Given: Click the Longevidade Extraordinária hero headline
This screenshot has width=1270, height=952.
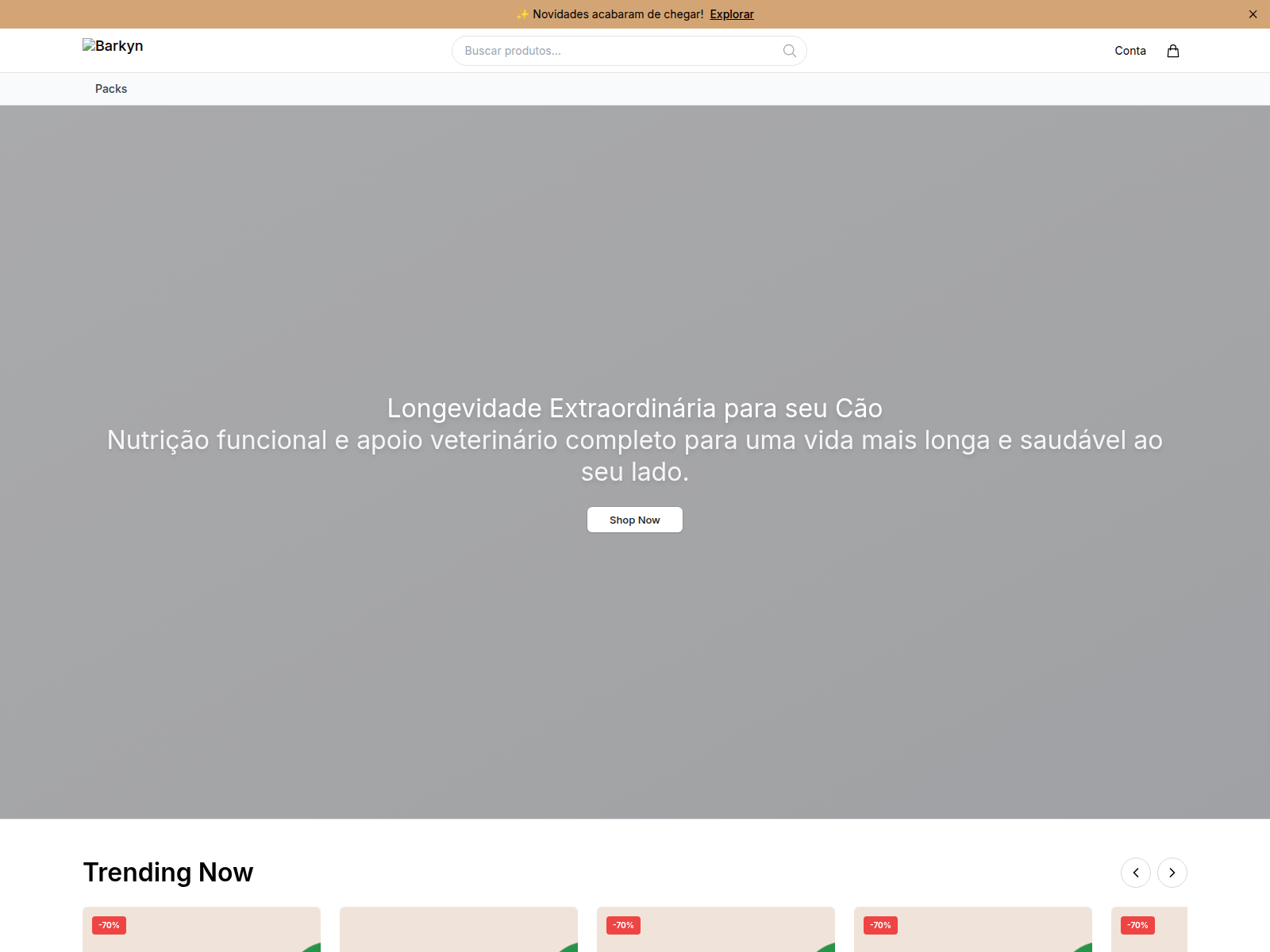Looking at the screenshot, I should pyautogui.click(x=635, y=408).
